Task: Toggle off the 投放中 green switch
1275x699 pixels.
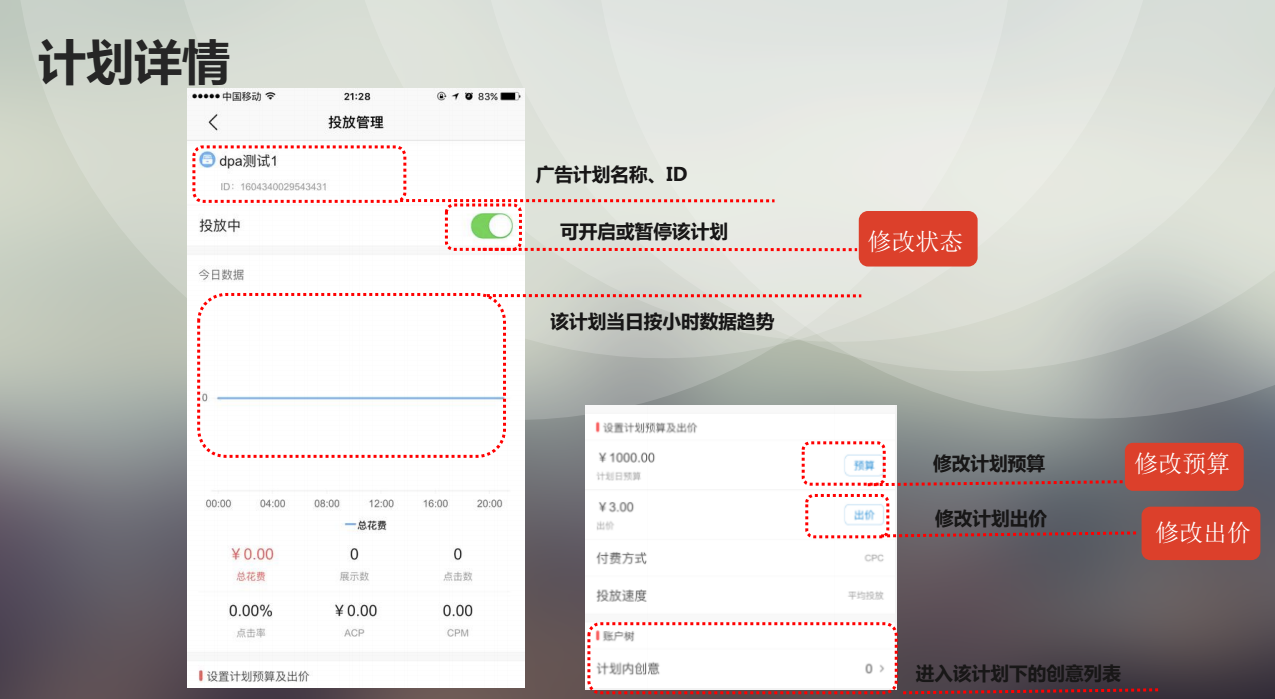Action: point(489,226)
